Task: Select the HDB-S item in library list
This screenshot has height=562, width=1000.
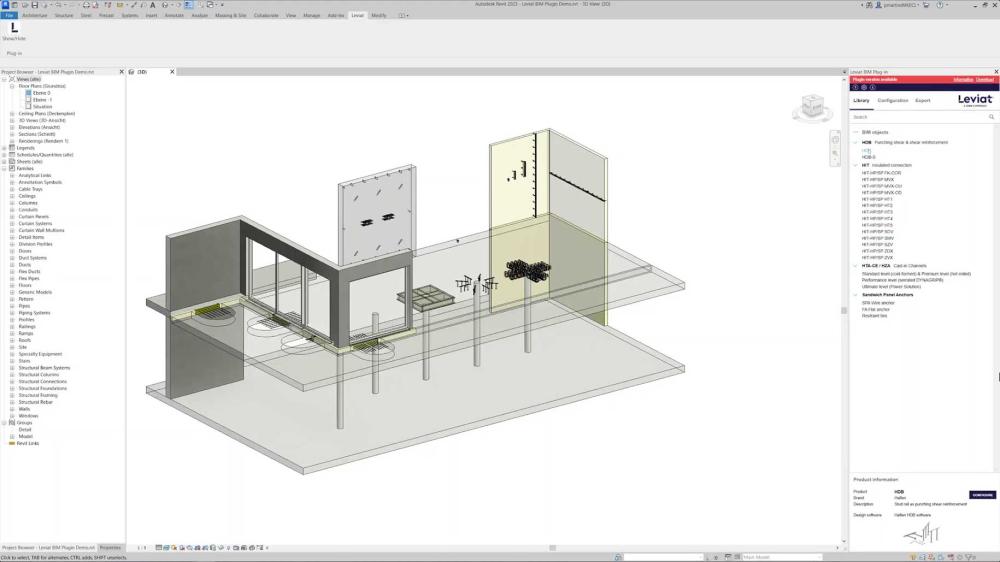Action: 868,157
